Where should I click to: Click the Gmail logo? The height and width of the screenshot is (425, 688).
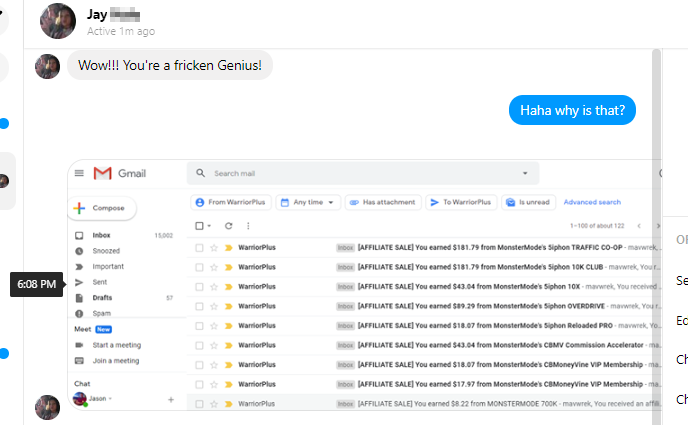pos(120,173)
